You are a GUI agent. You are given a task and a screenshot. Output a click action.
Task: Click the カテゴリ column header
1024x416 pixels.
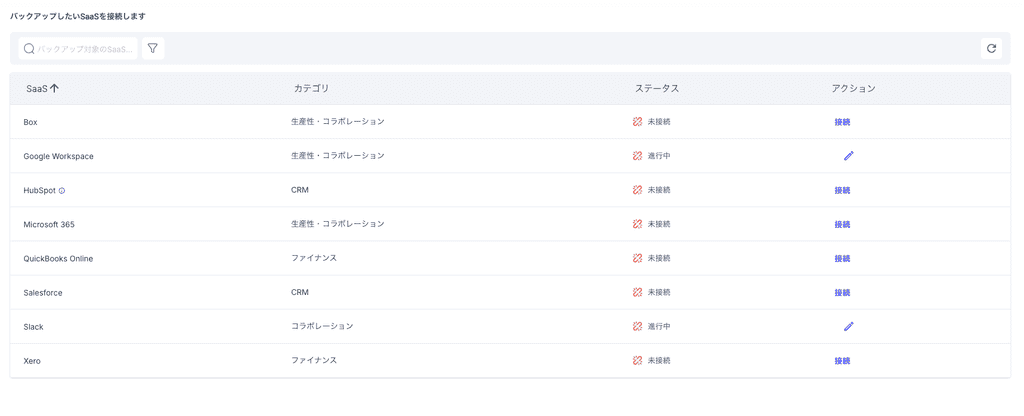(312, 89)
